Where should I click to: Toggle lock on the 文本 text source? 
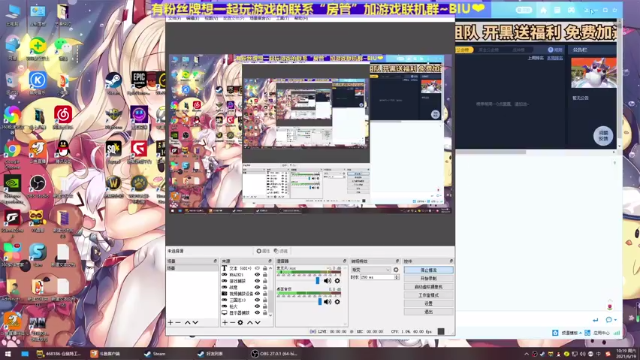pyautogui.click(x=265, y=269)
